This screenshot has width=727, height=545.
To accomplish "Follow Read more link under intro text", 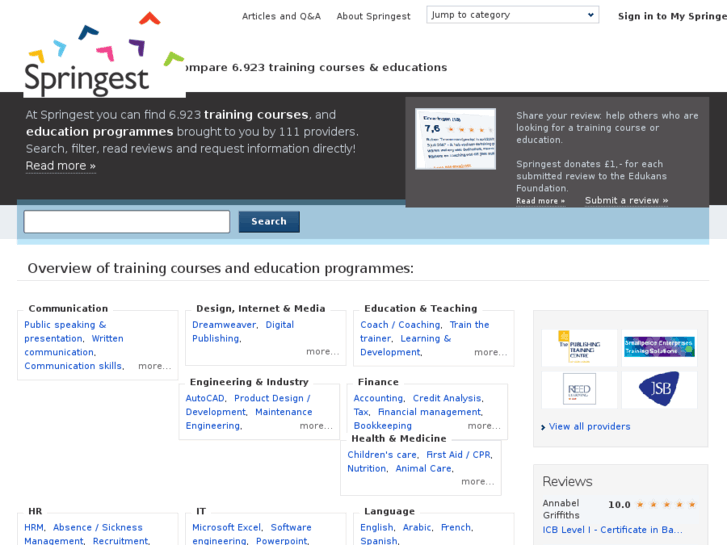I will click(61, 166).
